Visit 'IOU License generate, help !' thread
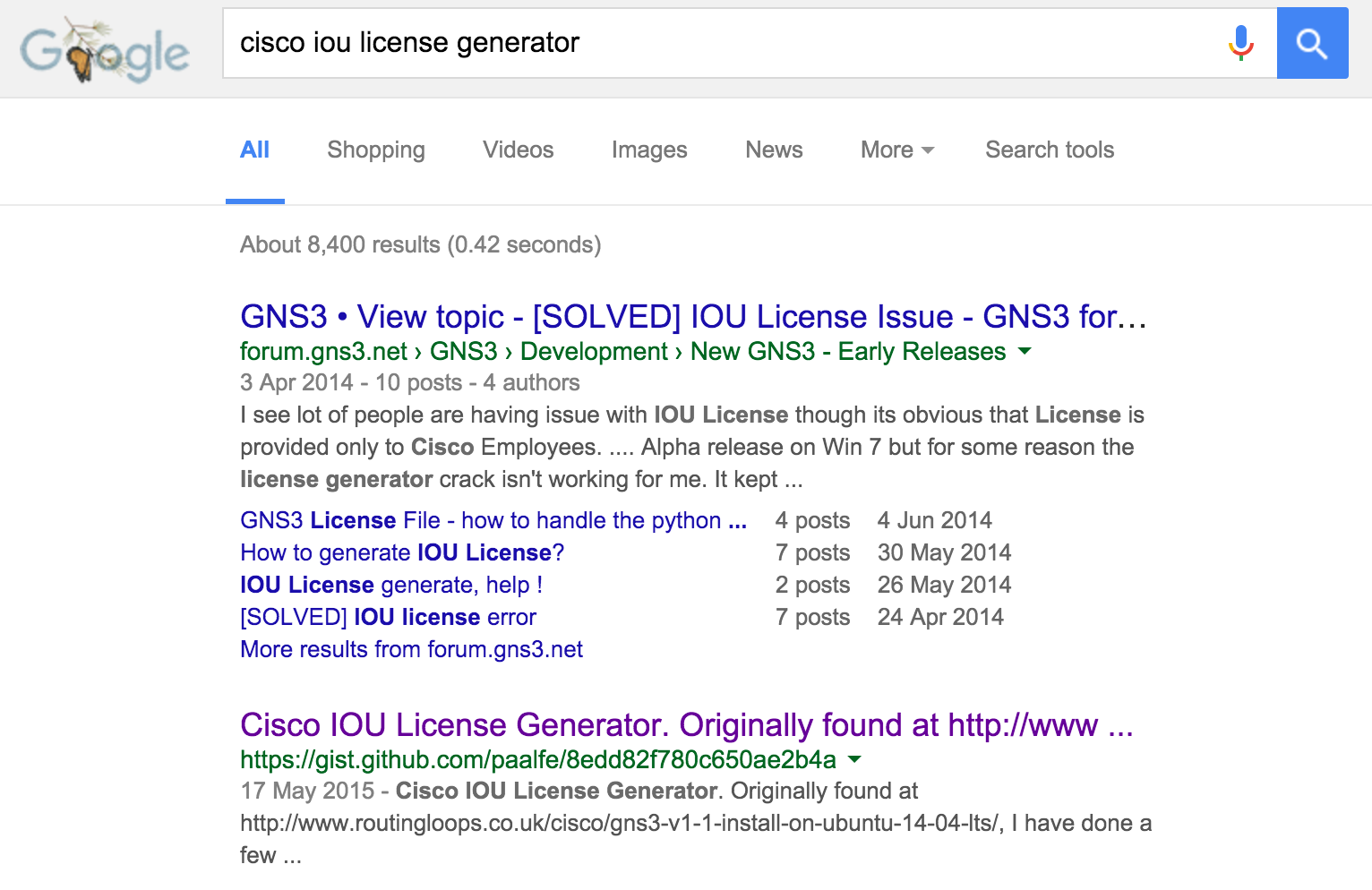This screenshot has width=1372, height=890. point(391,585)
